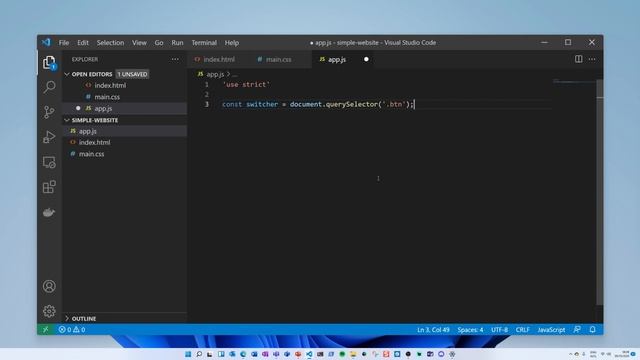Click the VS Code logo in title bar
640x360 pixels.
coord(46,42)
